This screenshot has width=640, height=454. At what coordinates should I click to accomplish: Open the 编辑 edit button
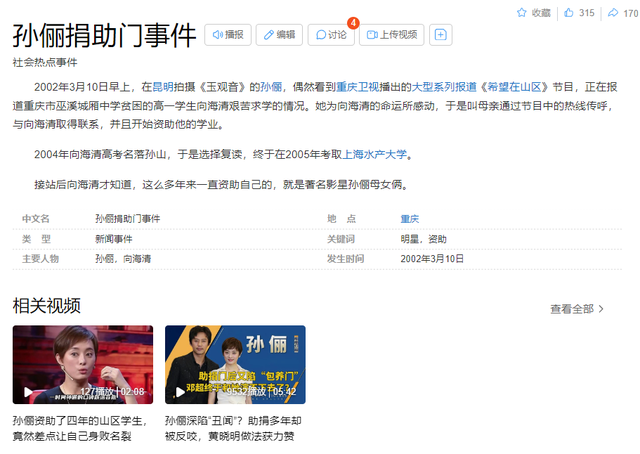click(x=279, y=35)
